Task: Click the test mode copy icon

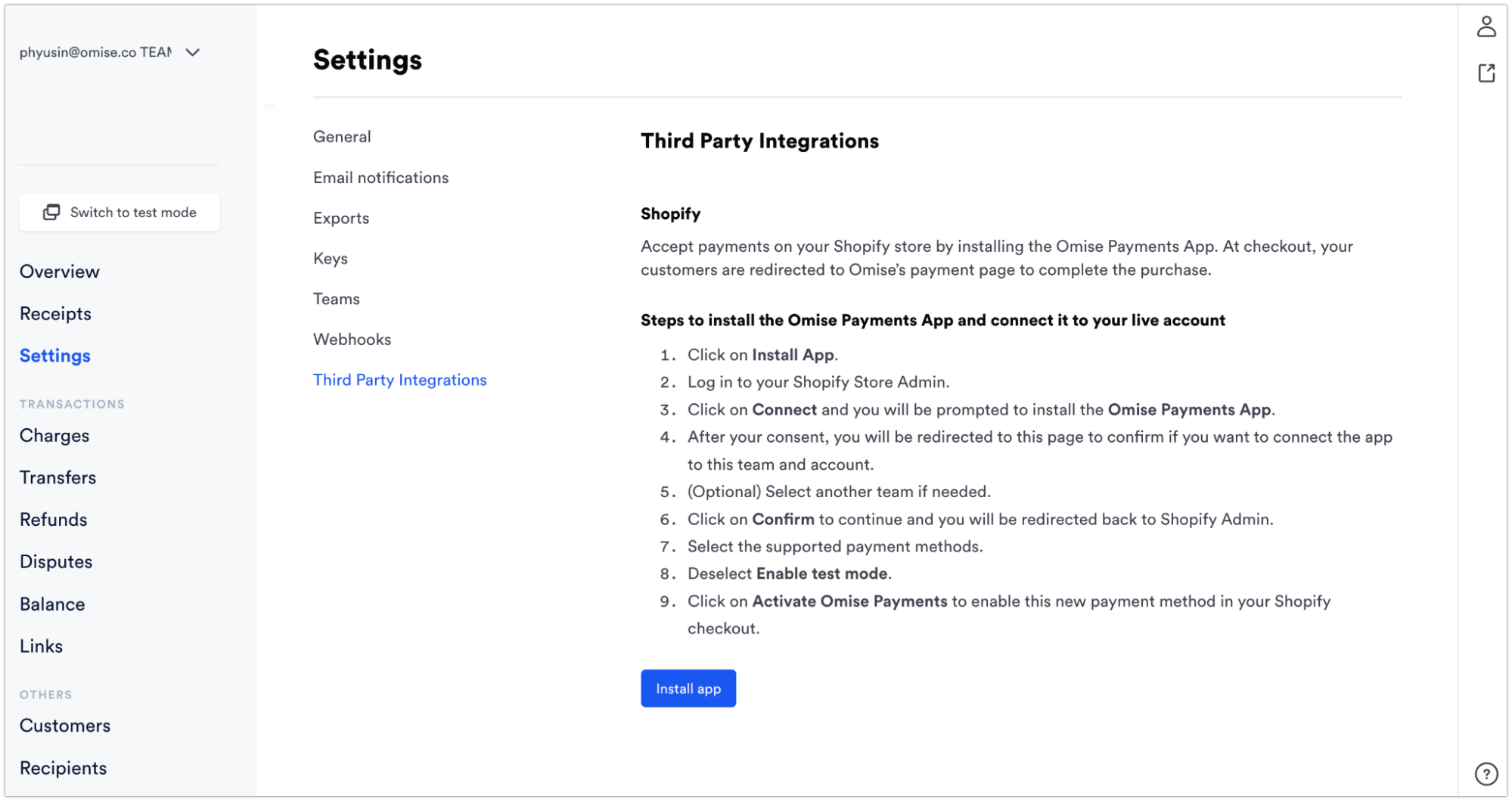Action: coord(51,212)
